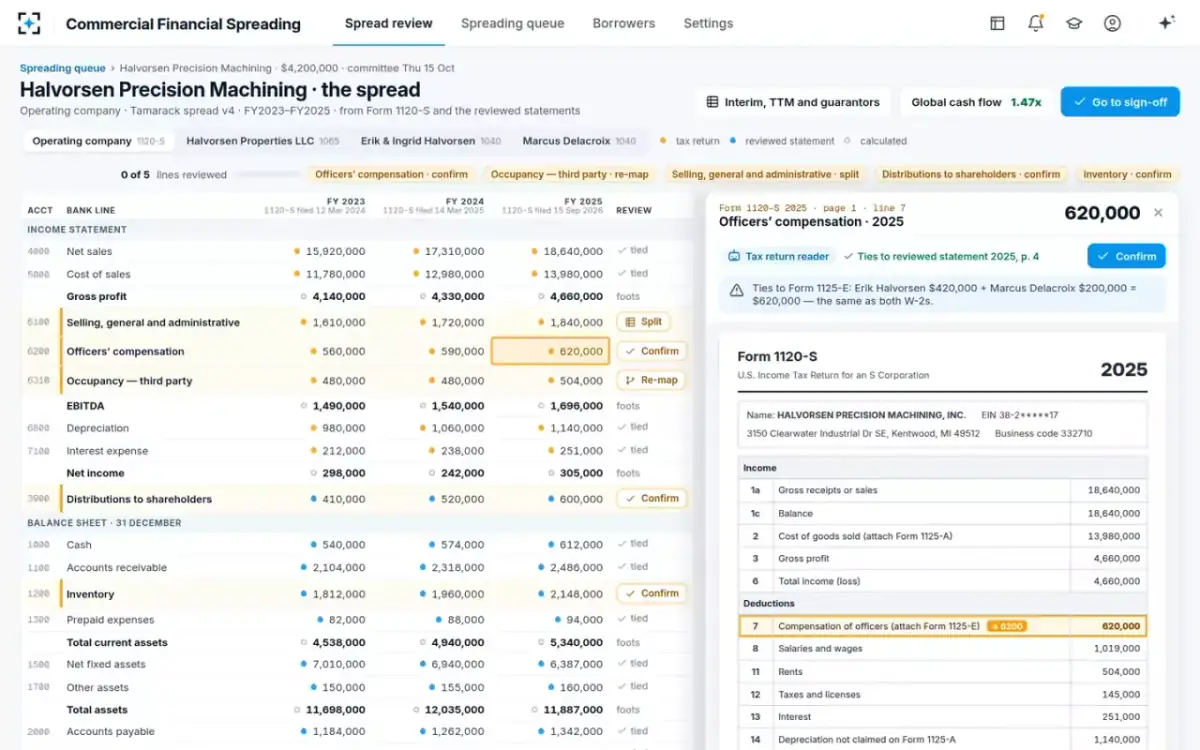Open the layout panel icon

click(997, 23)
